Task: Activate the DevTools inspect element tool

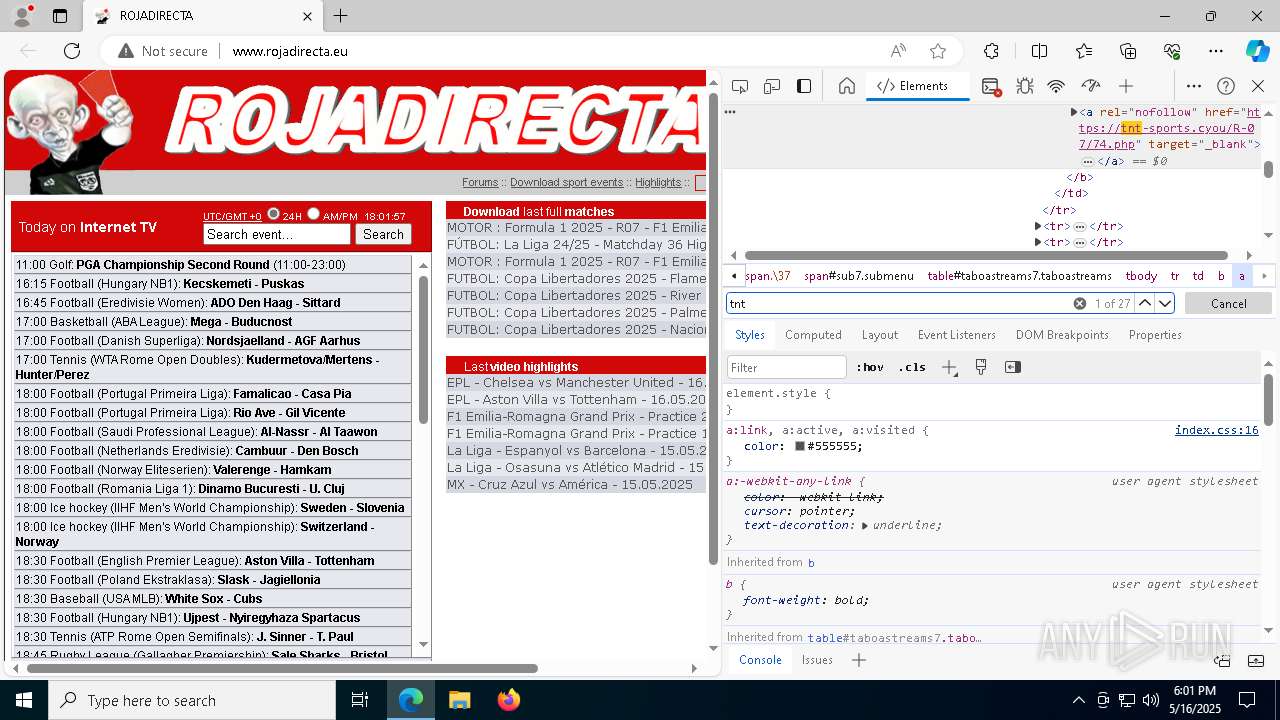Action: 740,86
